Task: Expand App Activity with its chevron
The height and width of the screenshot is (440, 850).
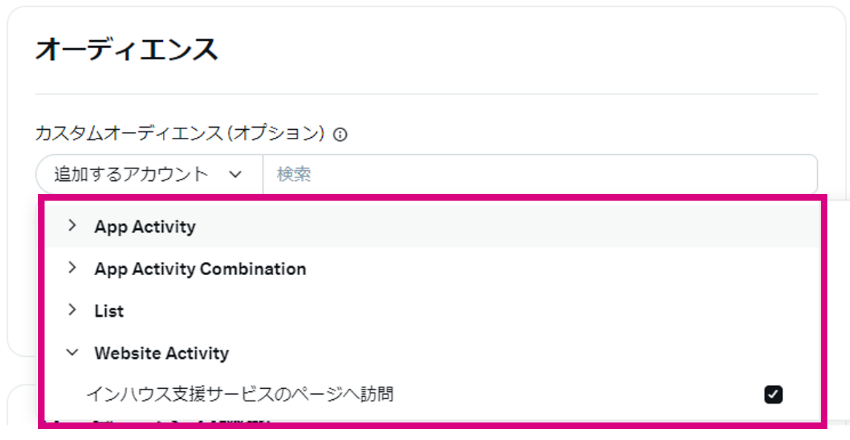Action: tap(72, 225)
